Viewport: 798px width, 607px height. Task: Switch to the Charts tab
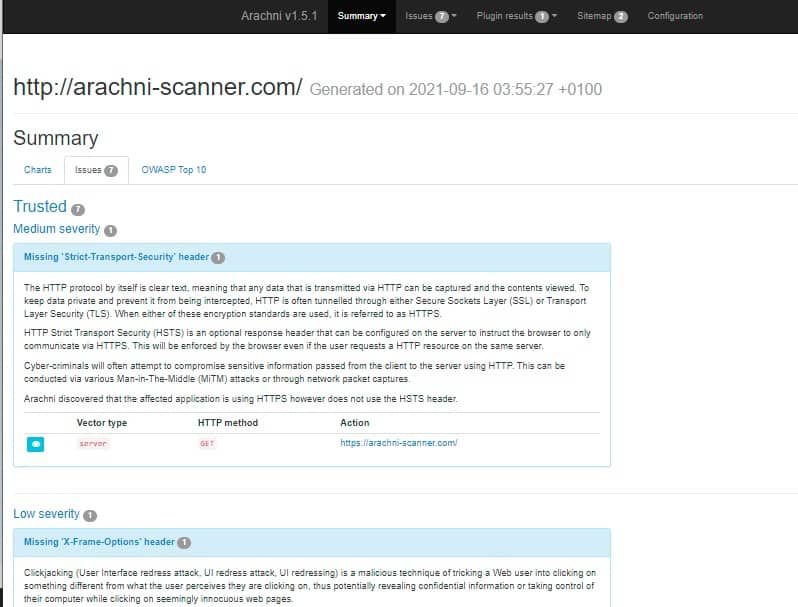[38, 170]
